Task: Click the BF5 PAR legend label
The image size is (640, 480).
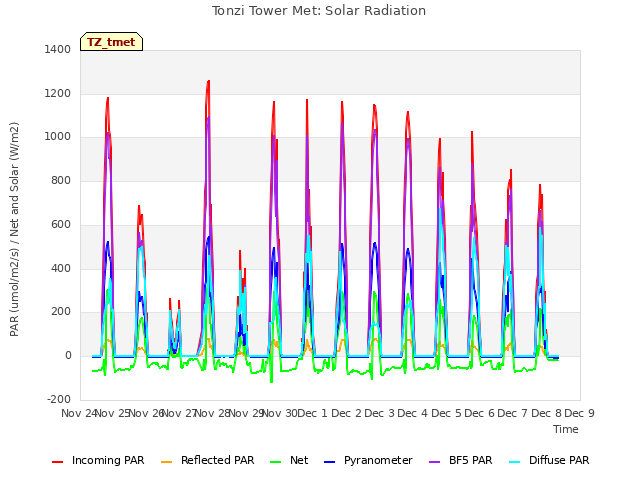Action: 471,460
